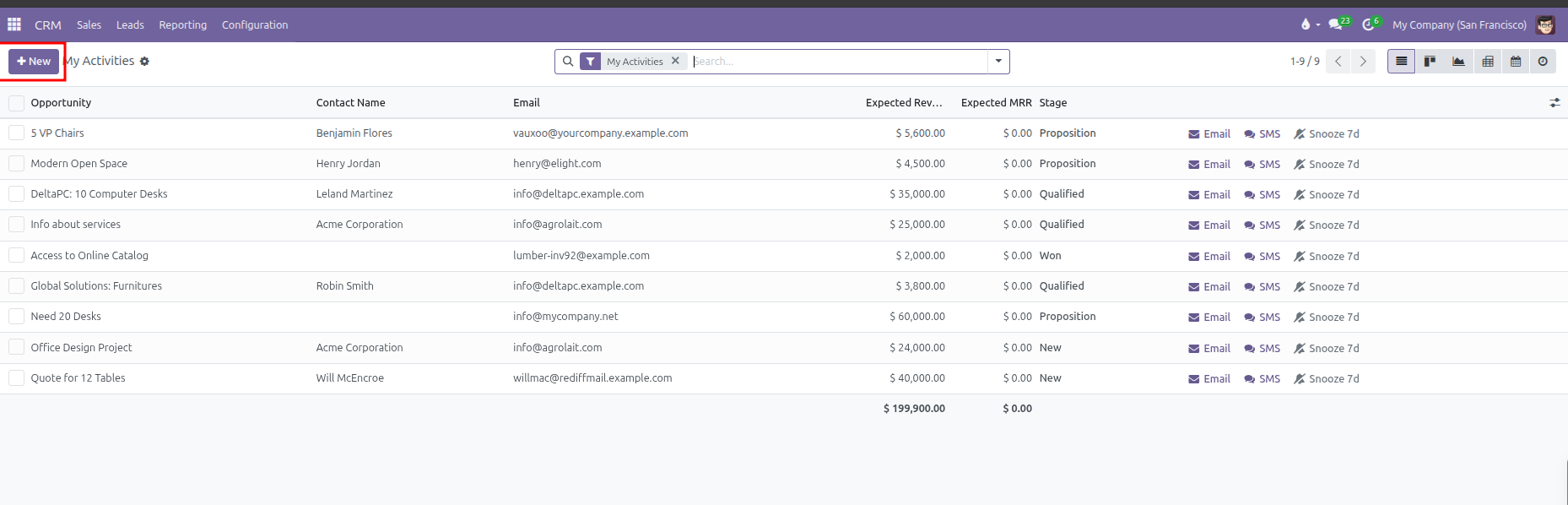
Task: Check the Quote for 12 Tables row
Action: (16, 378)
